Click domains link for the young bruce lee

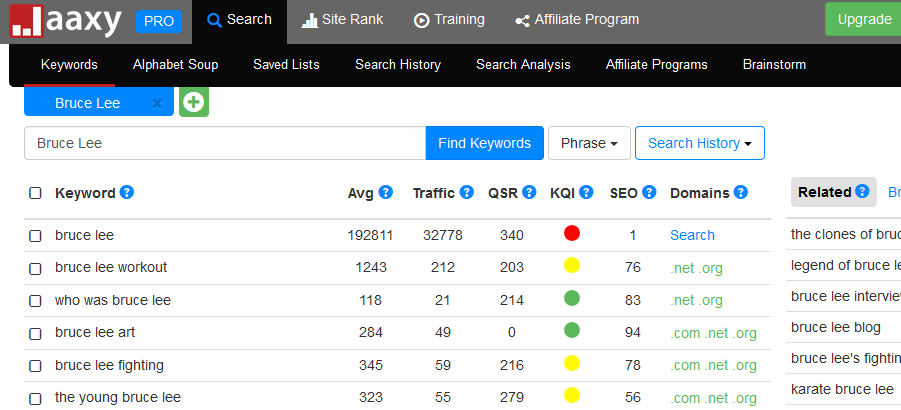point(713,397)
